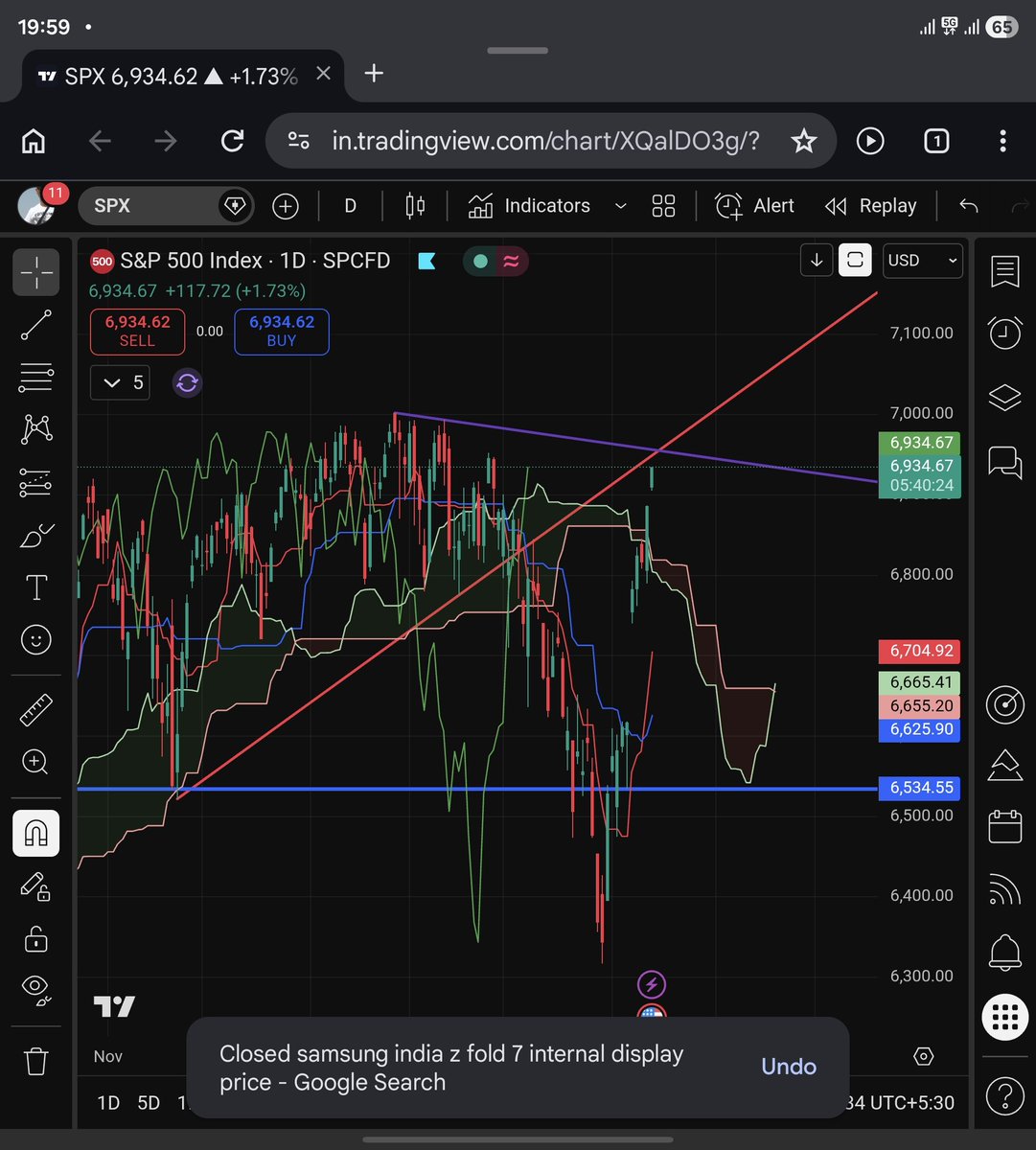Click the SPX symbol search box

coord(165,206)
